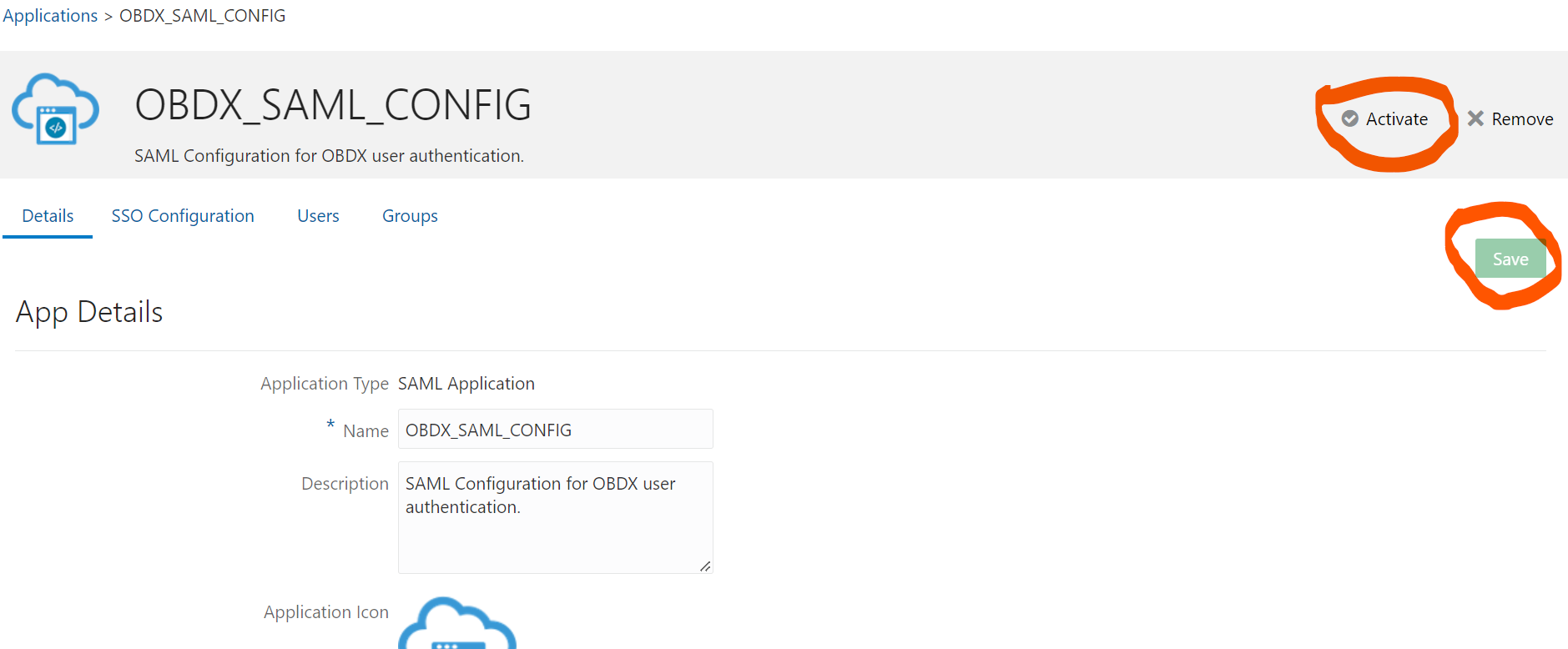Open the Details tab
The height and width of the screenshot is (649, 1568).
[48, 216]
